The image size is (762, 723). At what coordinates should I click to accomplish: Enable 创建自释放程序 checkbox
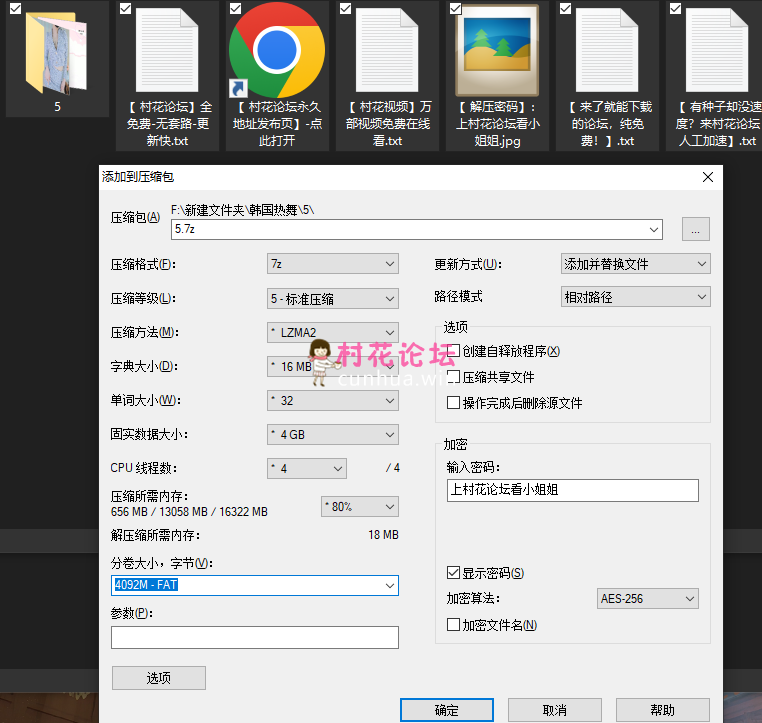pyautogui.click(x=454, y=351)
